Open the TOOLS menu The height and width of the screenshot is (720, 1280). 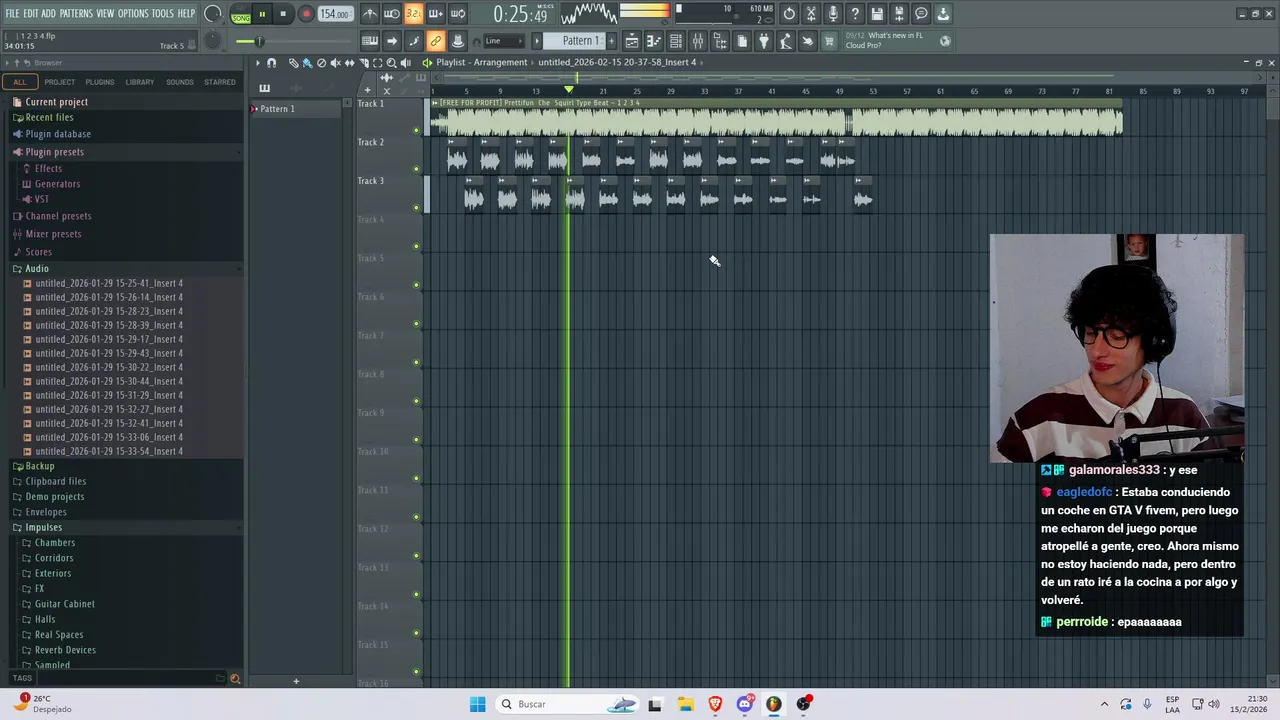tap(162, 13)
